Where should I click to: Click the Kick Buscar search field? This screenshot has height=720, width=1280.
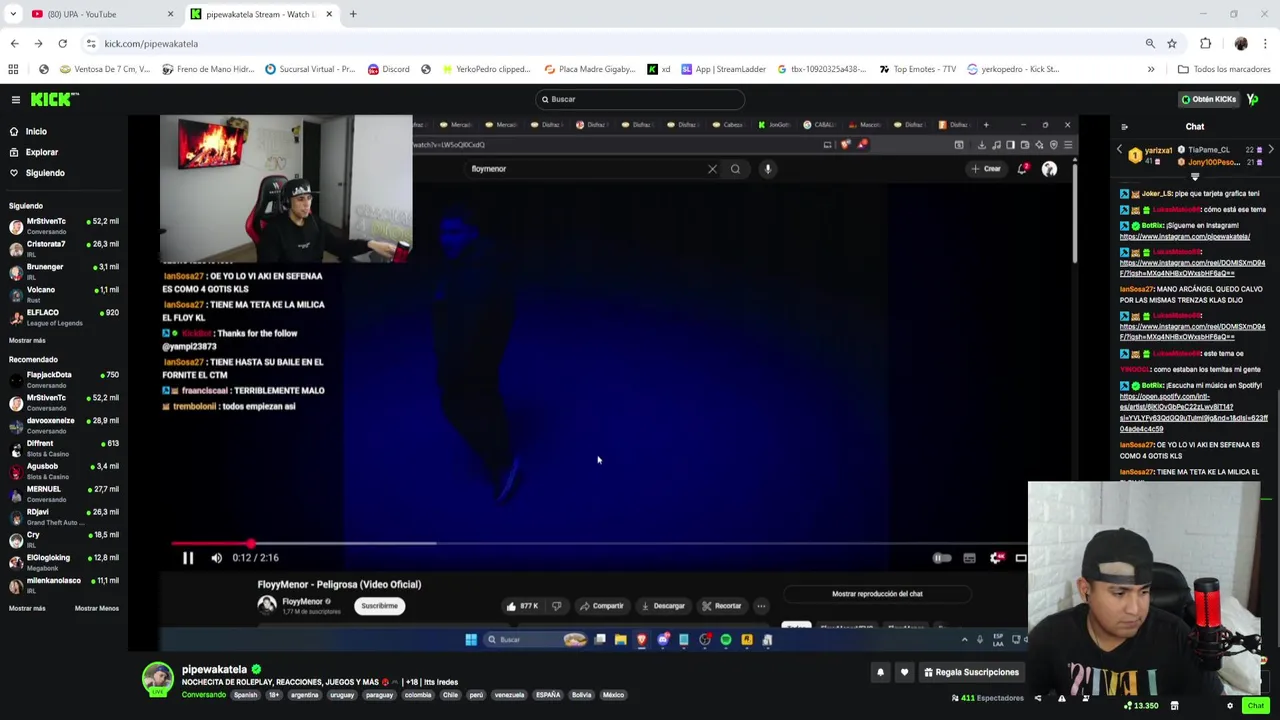pyautogui.click(x=640, y=99)
